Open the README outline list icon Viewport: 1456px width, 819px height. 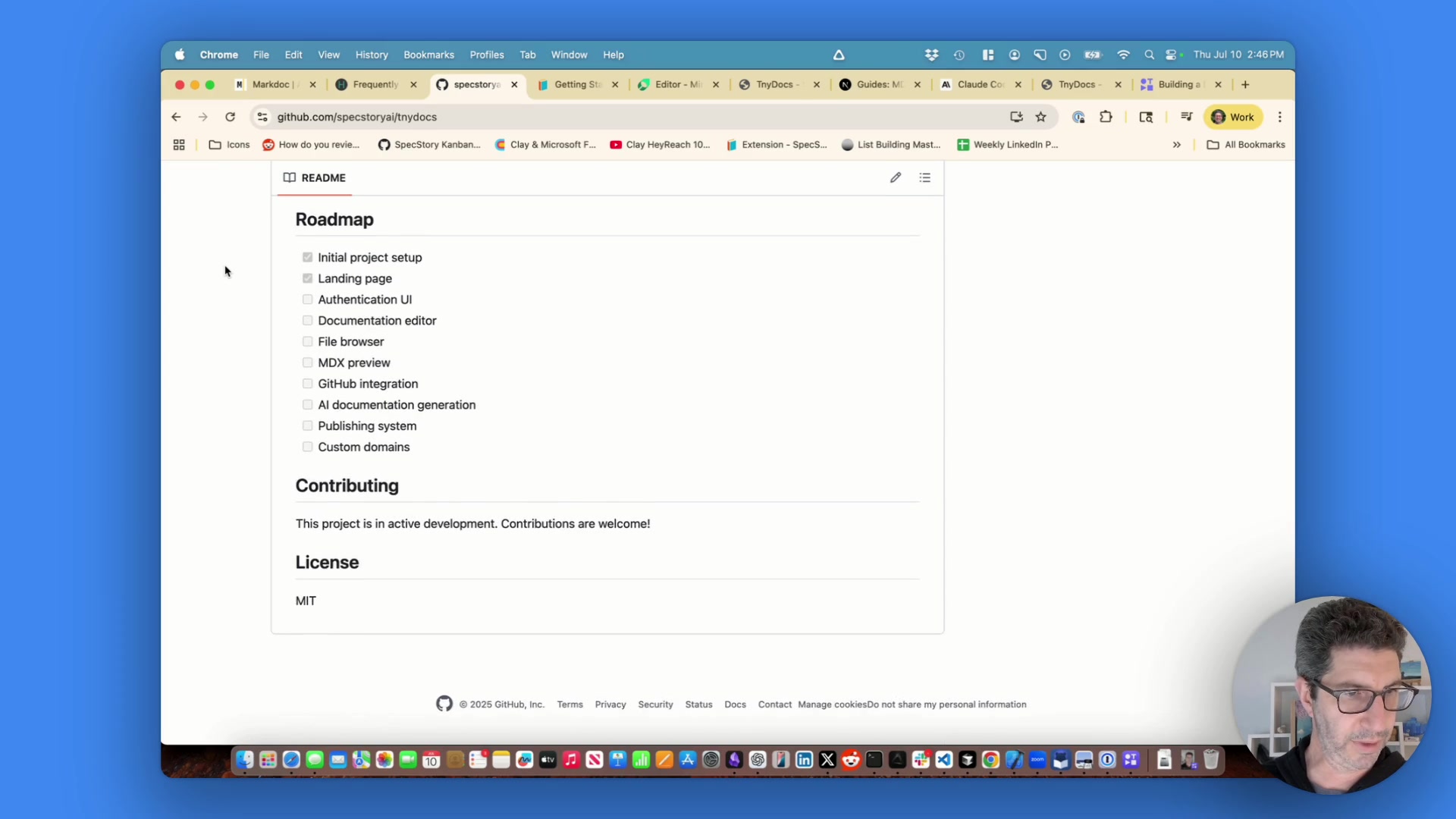coord(924,177)
